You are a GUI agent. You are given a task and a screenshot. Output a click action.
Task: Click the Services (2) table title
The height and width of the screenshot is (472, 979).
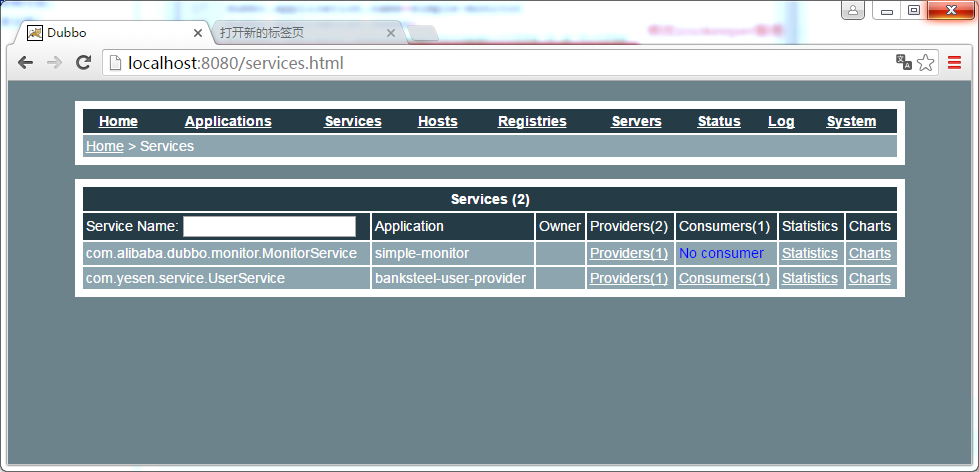coord(490,199)
